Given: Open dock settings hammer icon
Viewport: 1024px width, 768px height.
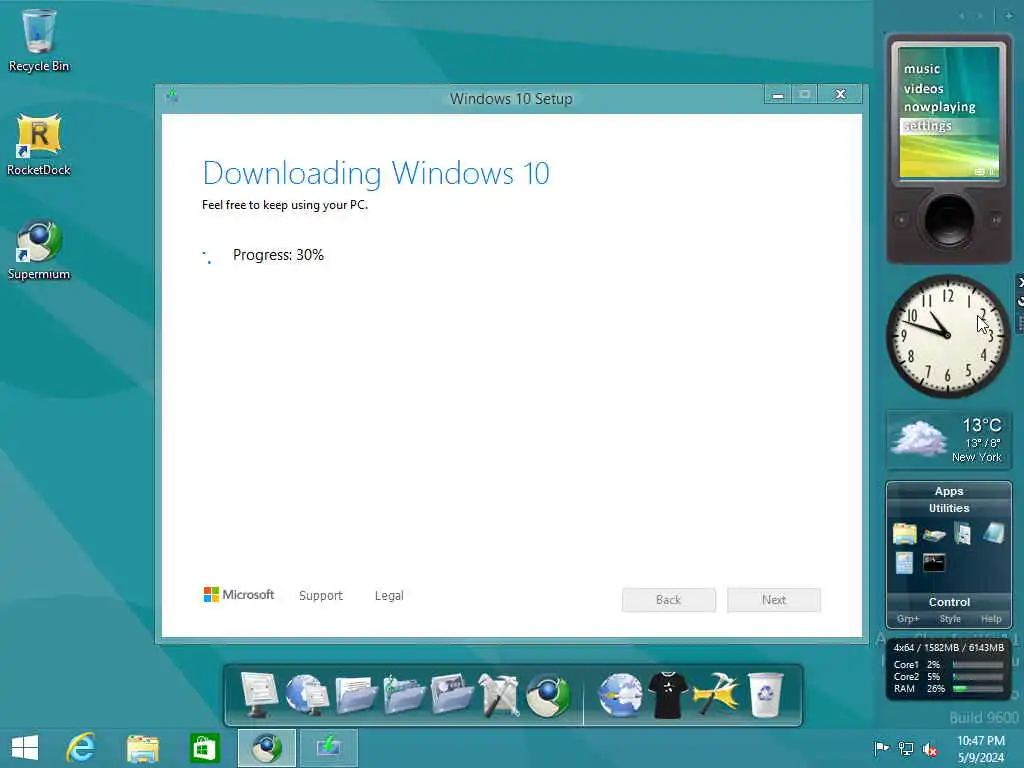Looking at the screenshot, I should pyautogui.click(x=716, y=694).
